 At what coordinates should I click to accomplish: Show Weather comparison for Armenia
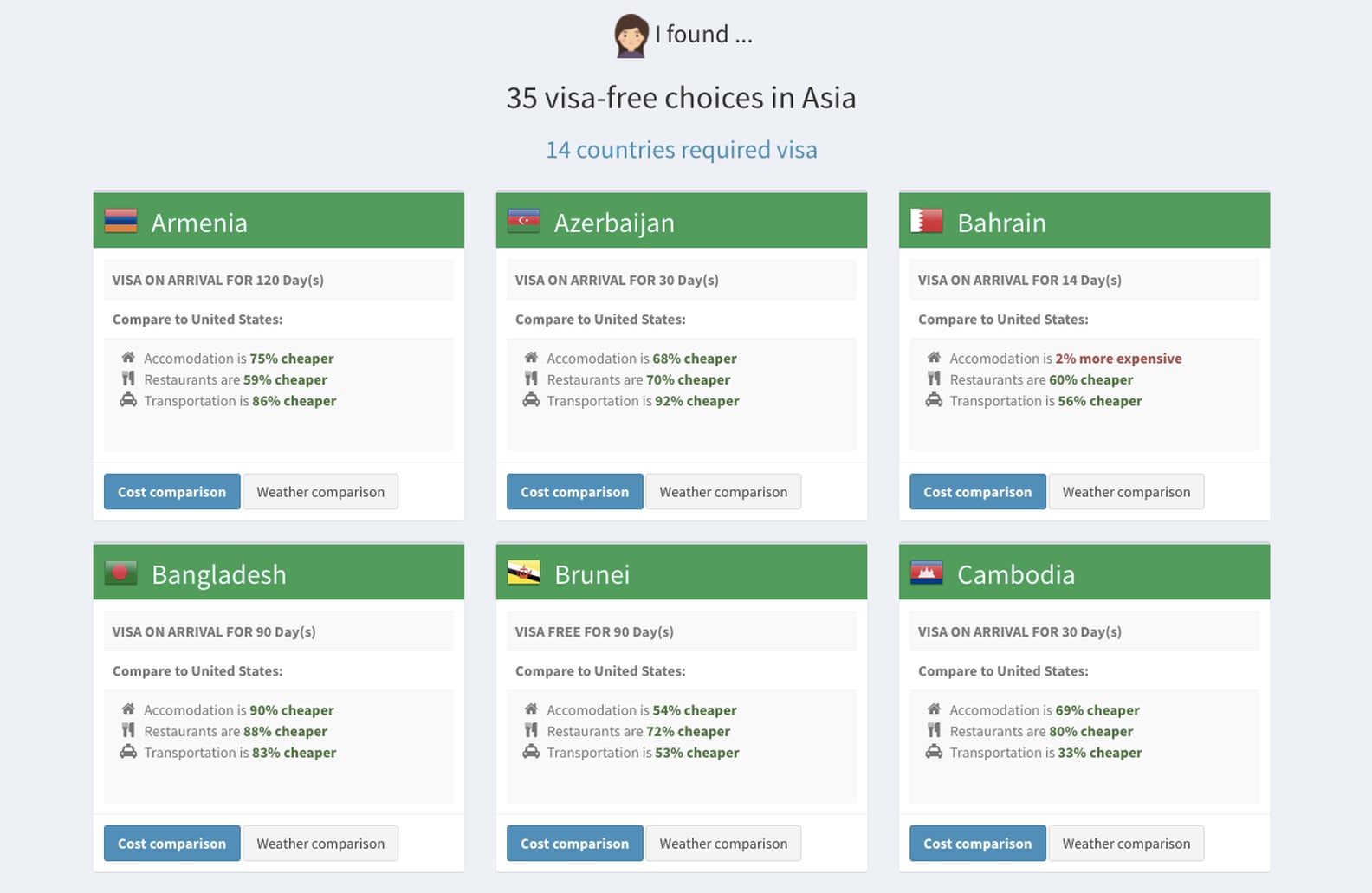coord(320,492)
